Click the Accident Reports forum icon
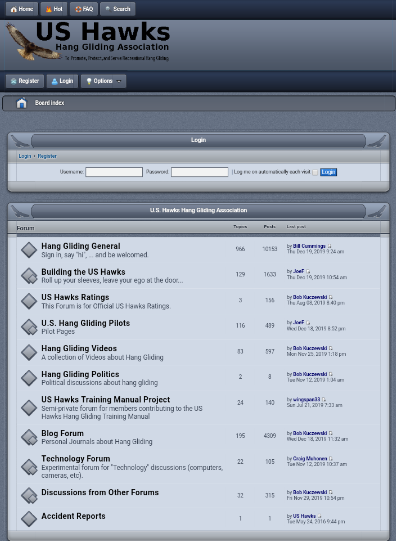The height and width of the screenshot is (541, 396). (x=29, y=519)
